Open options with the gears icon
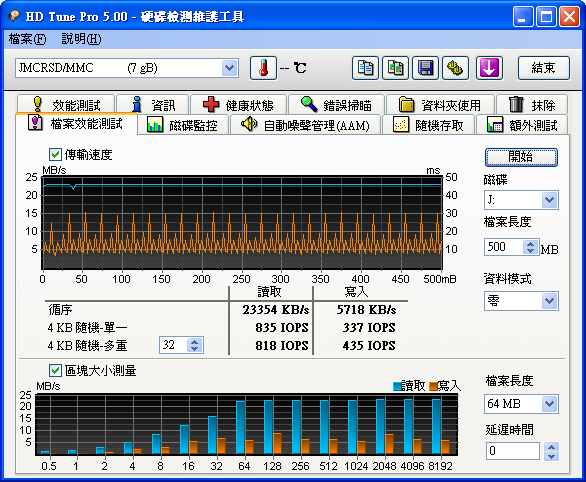586x482 pixels. click(455, 68)
